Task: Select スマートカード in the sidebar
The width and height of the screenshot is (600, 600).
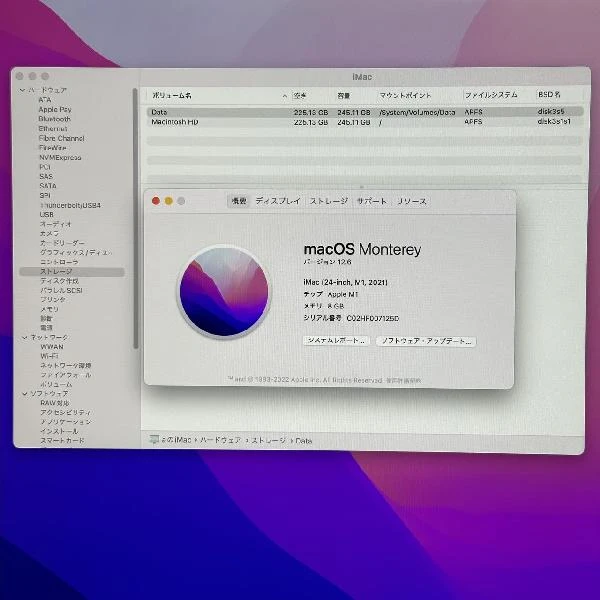Action: point(62,440)
